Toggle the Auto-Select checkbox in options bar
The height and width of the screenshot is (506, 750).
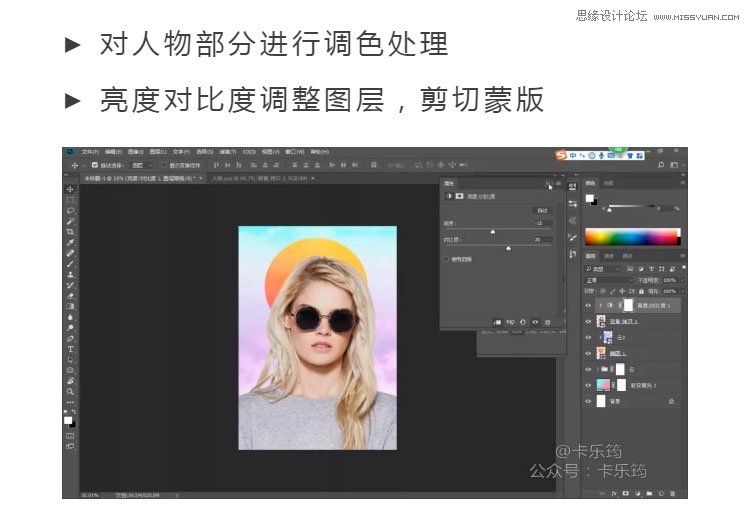tap(95, 165)
